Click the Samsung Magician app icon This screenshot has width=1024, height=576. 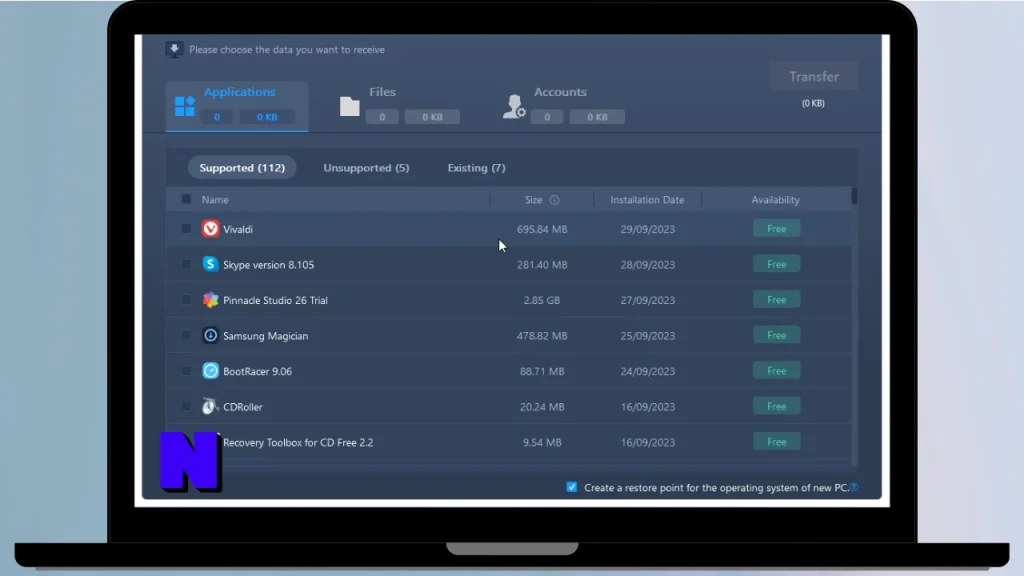pos(210,335)
